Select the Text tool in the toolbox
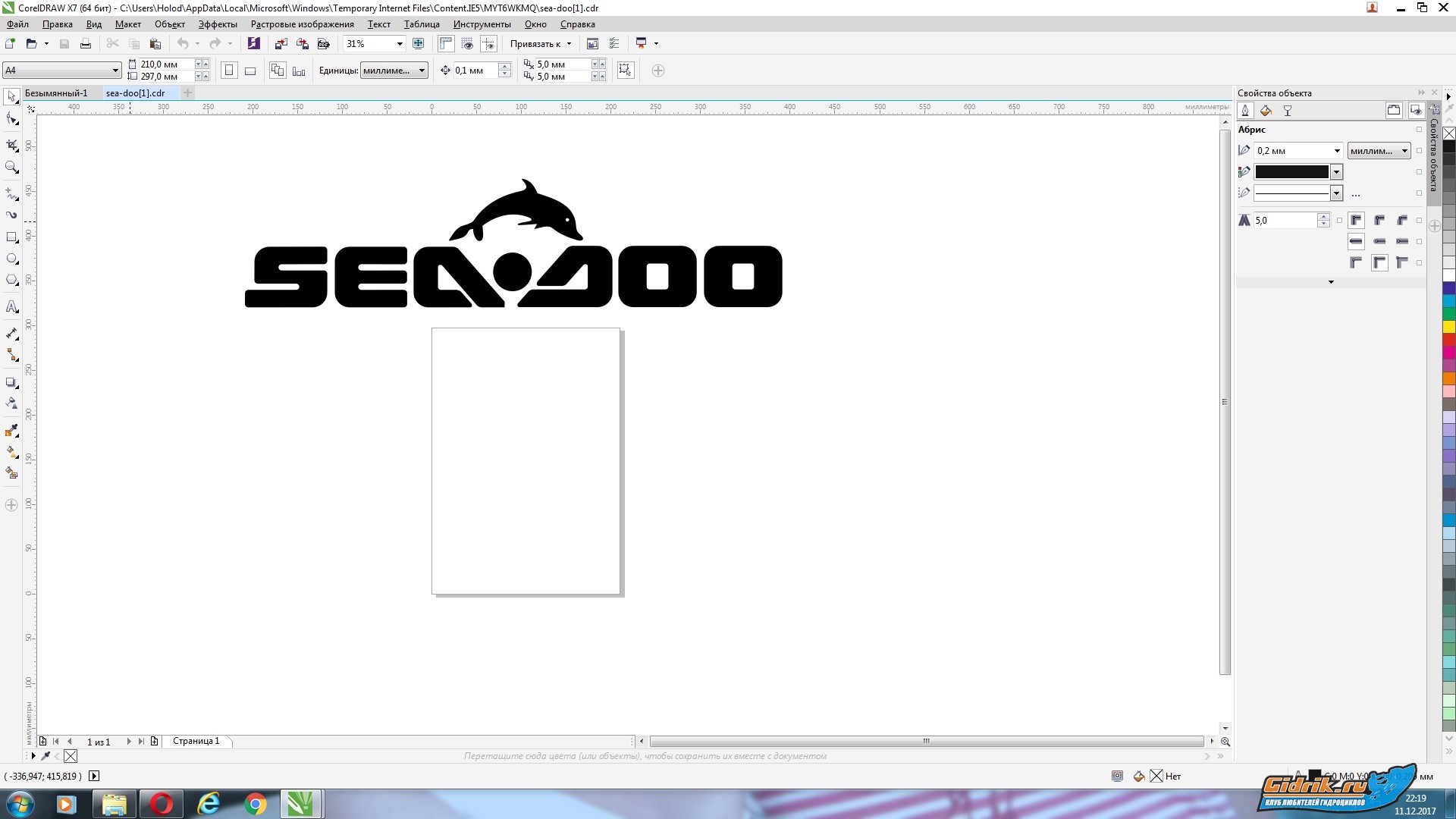Image resolution: width=1456 pixels, height=819 pixels. click(x=11, y=307)
